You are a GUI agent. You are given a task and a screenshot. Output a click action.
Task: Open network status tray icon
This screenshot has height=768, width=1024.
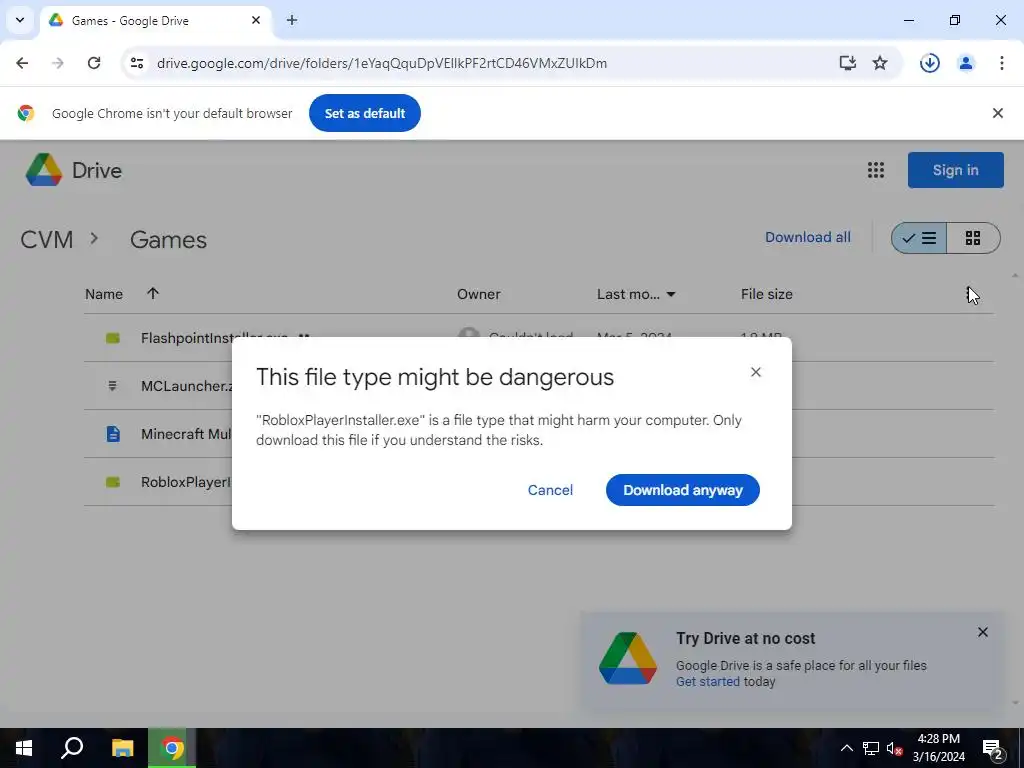tap(871, 748)
